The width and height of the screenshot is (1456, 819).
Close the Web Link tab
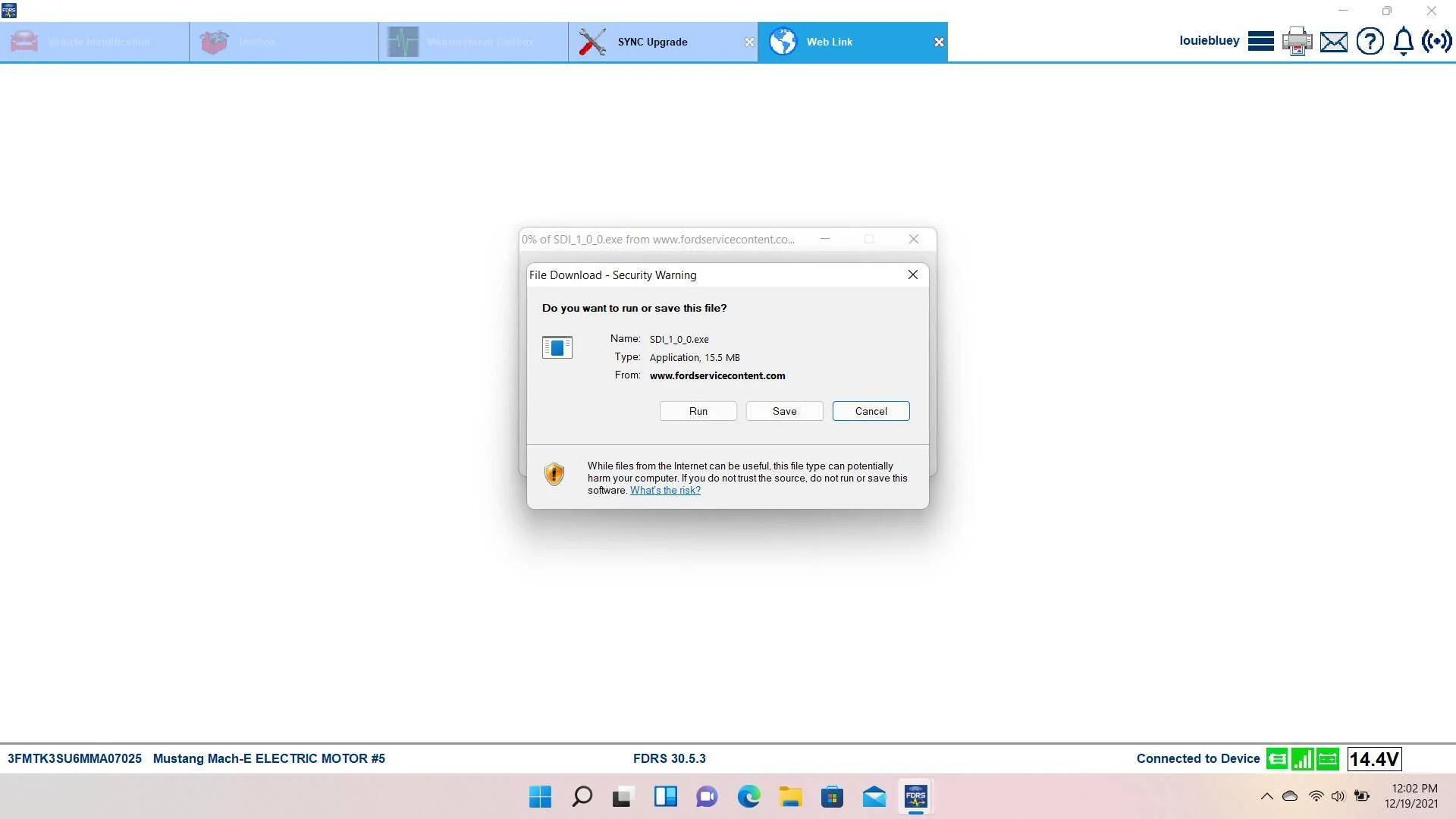939,42
